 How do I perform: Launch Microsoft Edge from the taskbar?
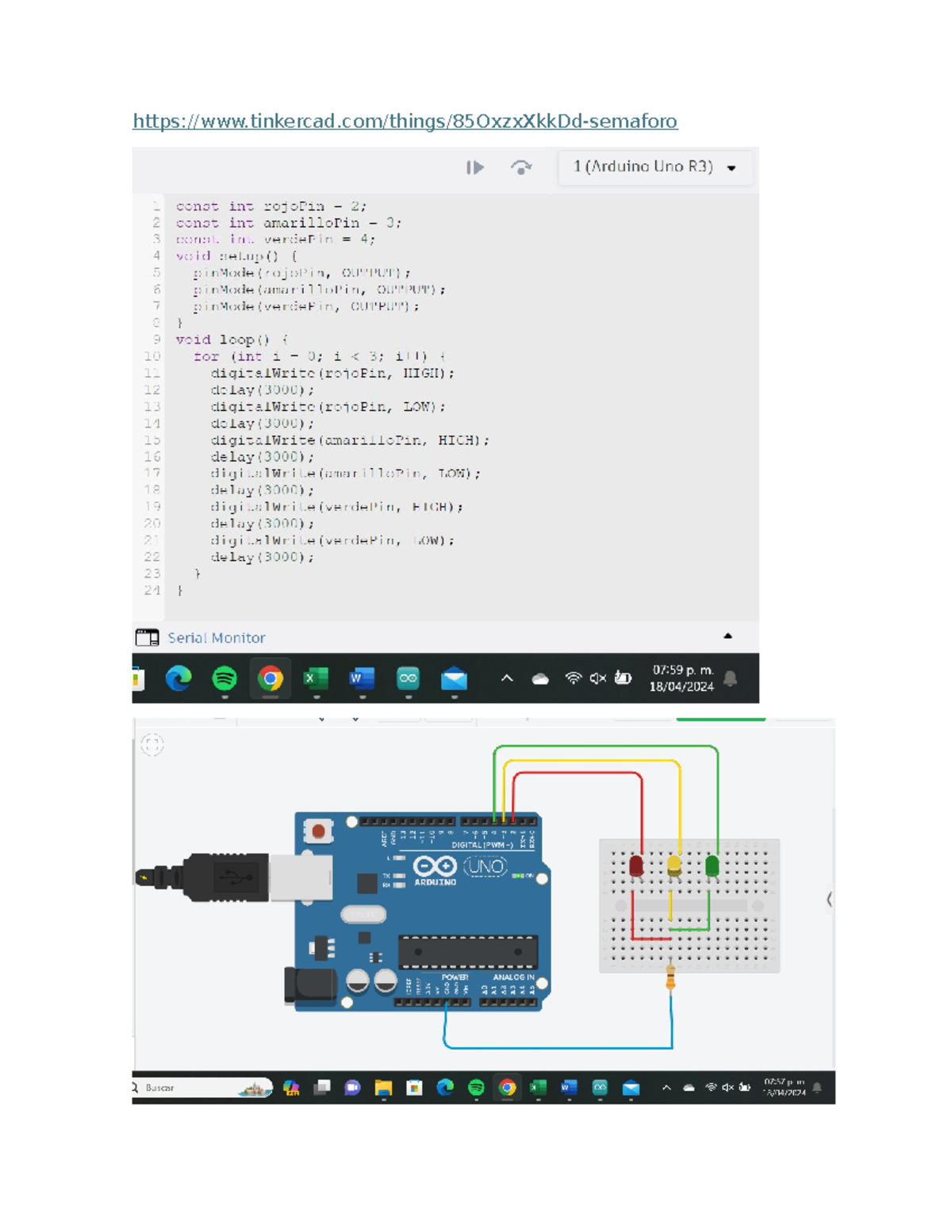pos(179,678)
